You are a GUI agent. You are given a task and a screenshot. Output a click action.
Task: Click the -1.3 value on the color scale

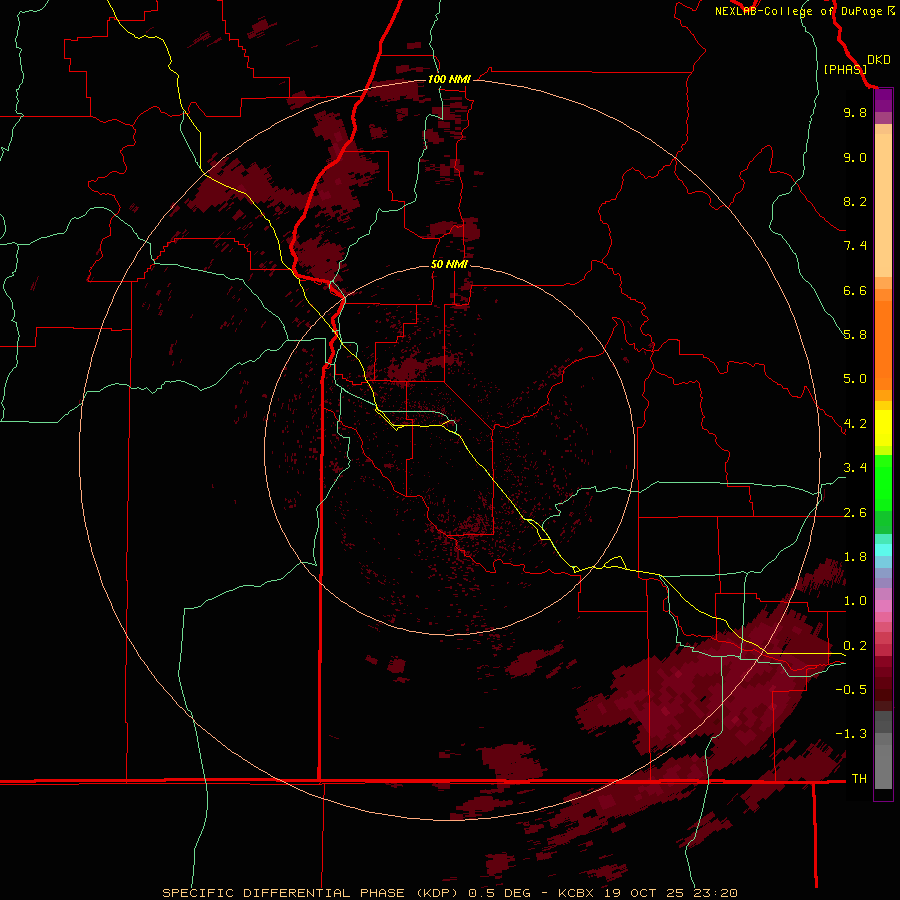pyautogui.click(x=851, y=734)
